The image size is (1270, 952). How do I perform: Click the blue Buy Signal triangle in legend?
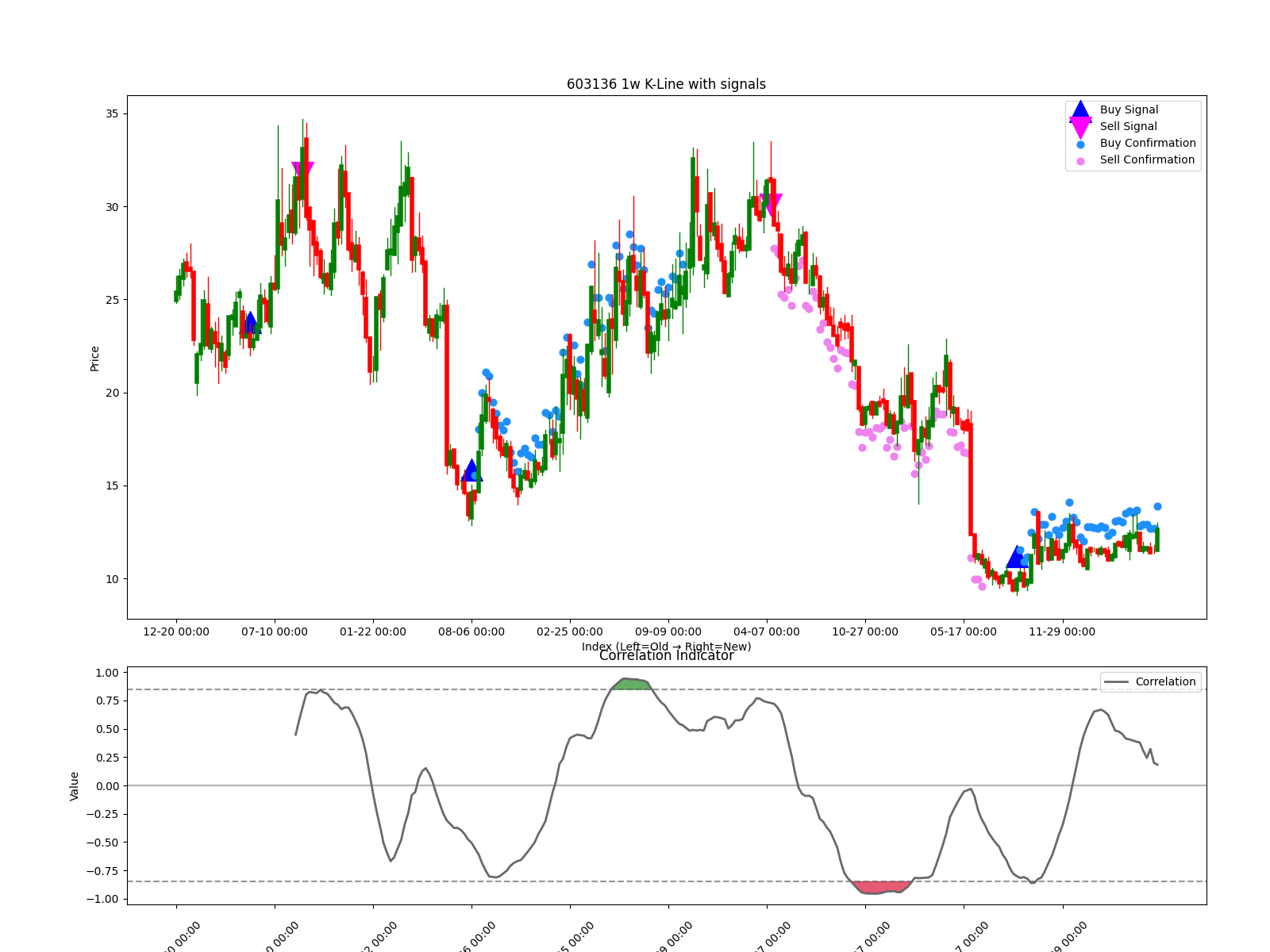tap(1080, 109)
